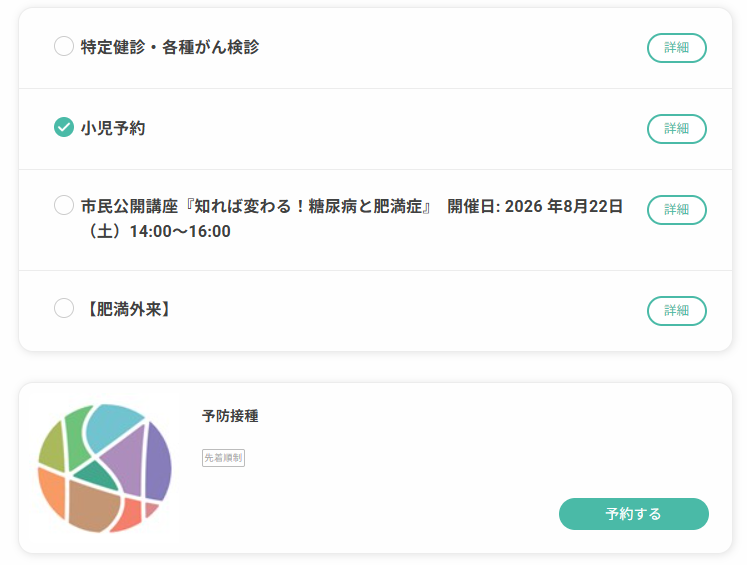Viewport: 747px width, 565px height.
Task: Select the 市民公開講座 radio button
Action: tap(64, 205)
